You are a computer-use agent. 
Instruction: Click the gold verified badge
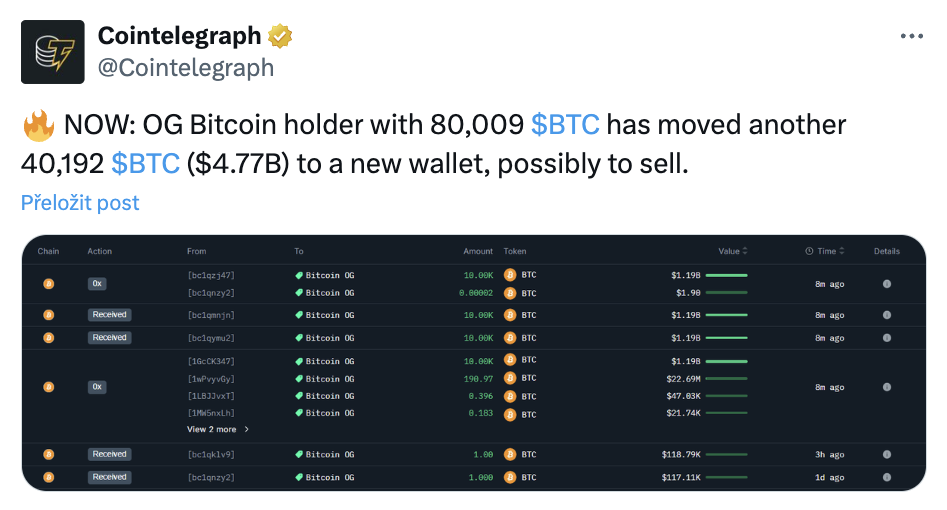[x=280, y=36]
